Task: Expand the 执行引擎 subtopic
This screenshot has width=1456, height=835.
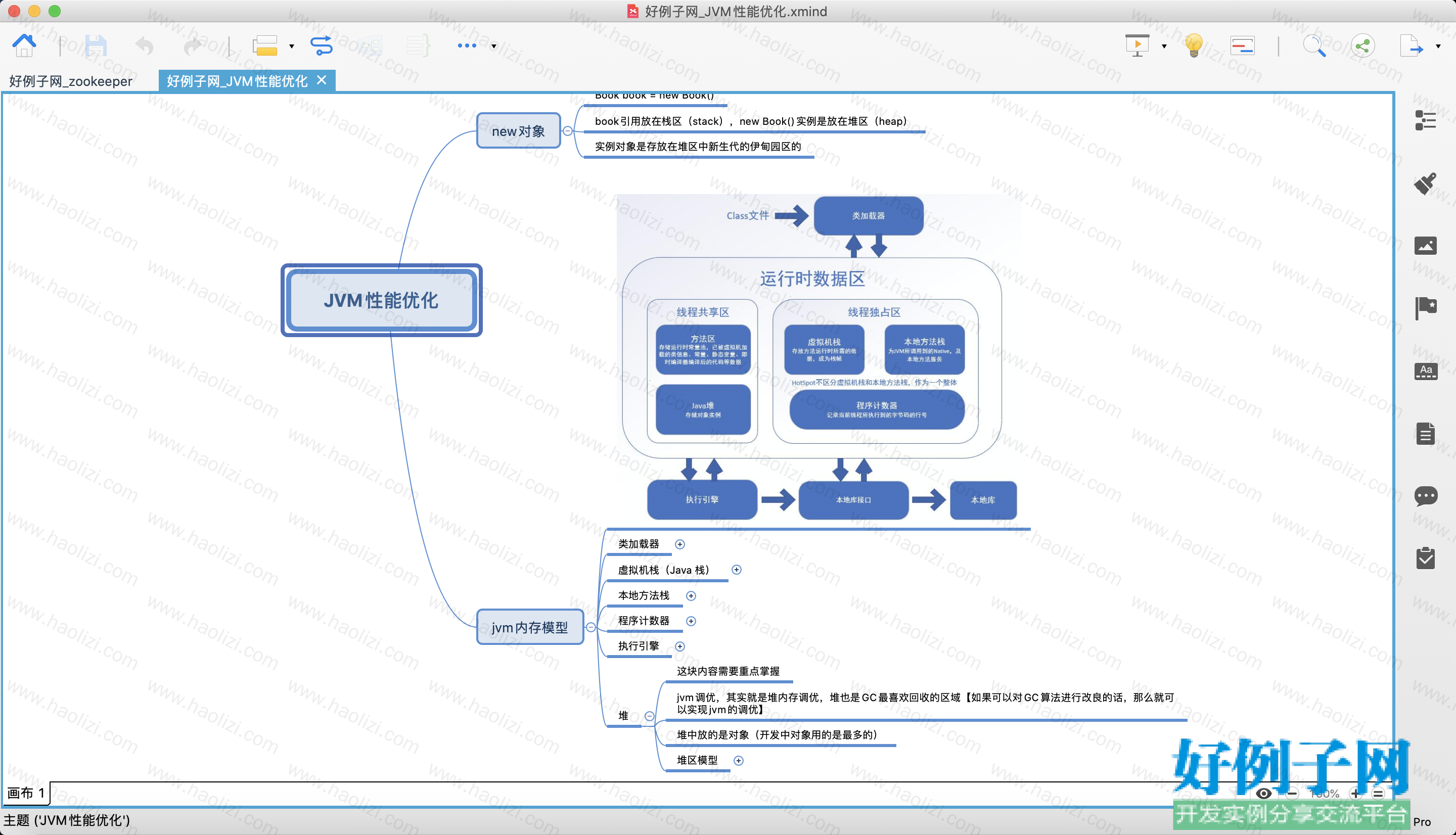Action: tap(680, 646)
